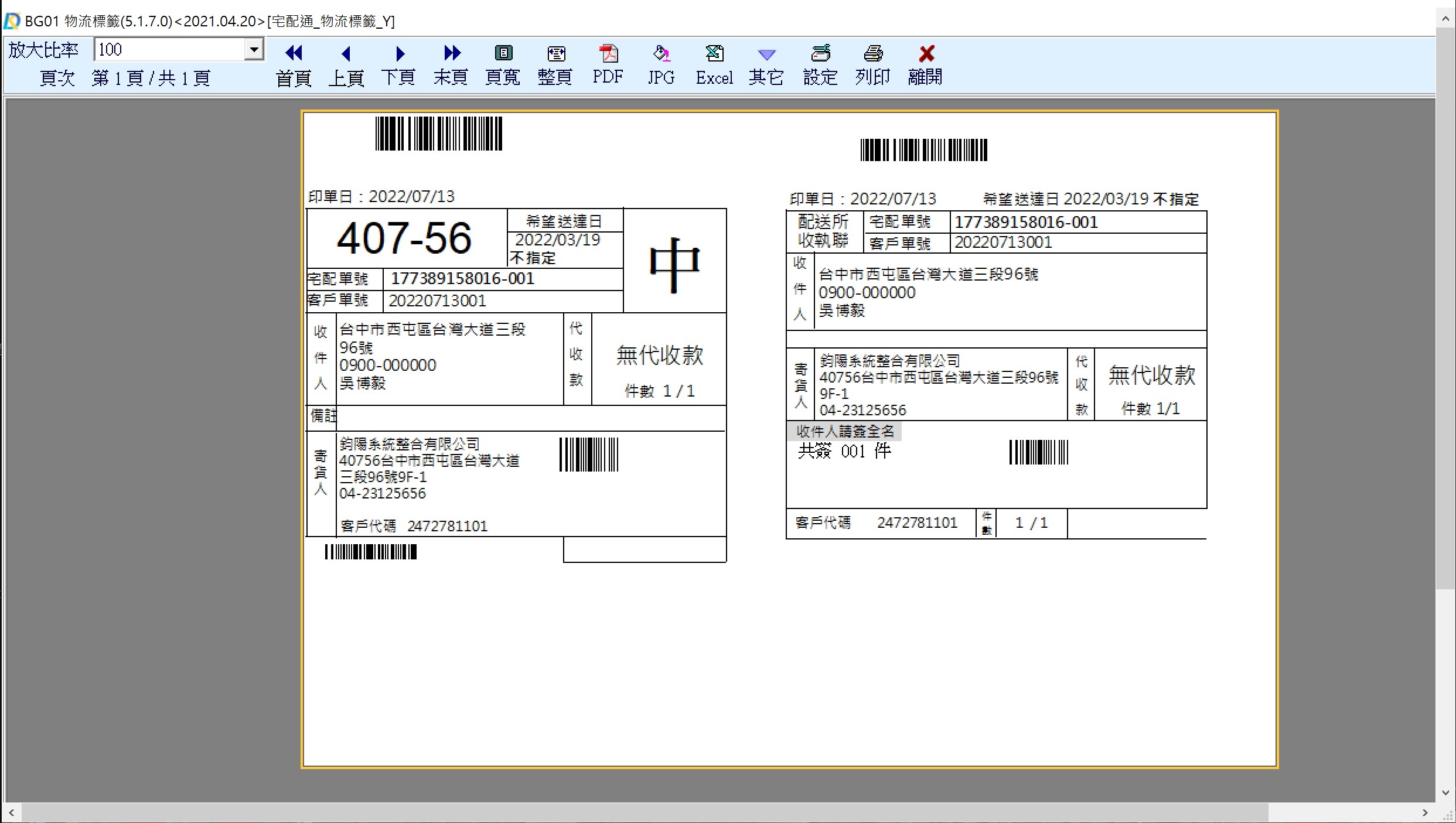Viewport: 1456px width, 823px height.
Task: Click the barcode in right label signature area
Action: point(1039,453)
